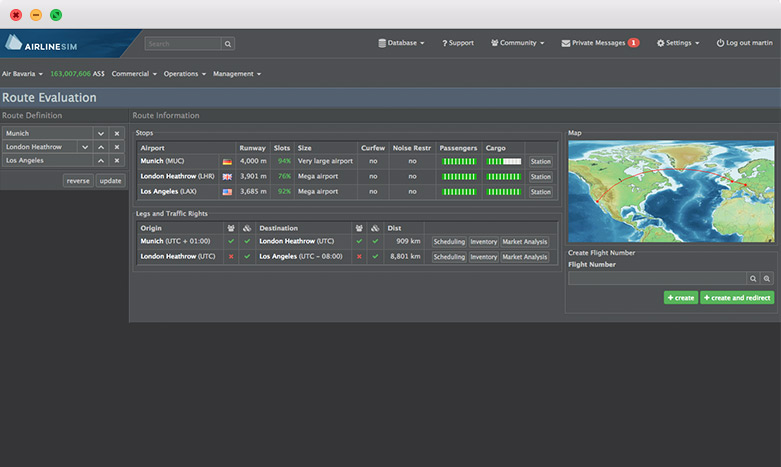Click the red X for London Heathrow origin passenger rights

(x=231, y=256)
